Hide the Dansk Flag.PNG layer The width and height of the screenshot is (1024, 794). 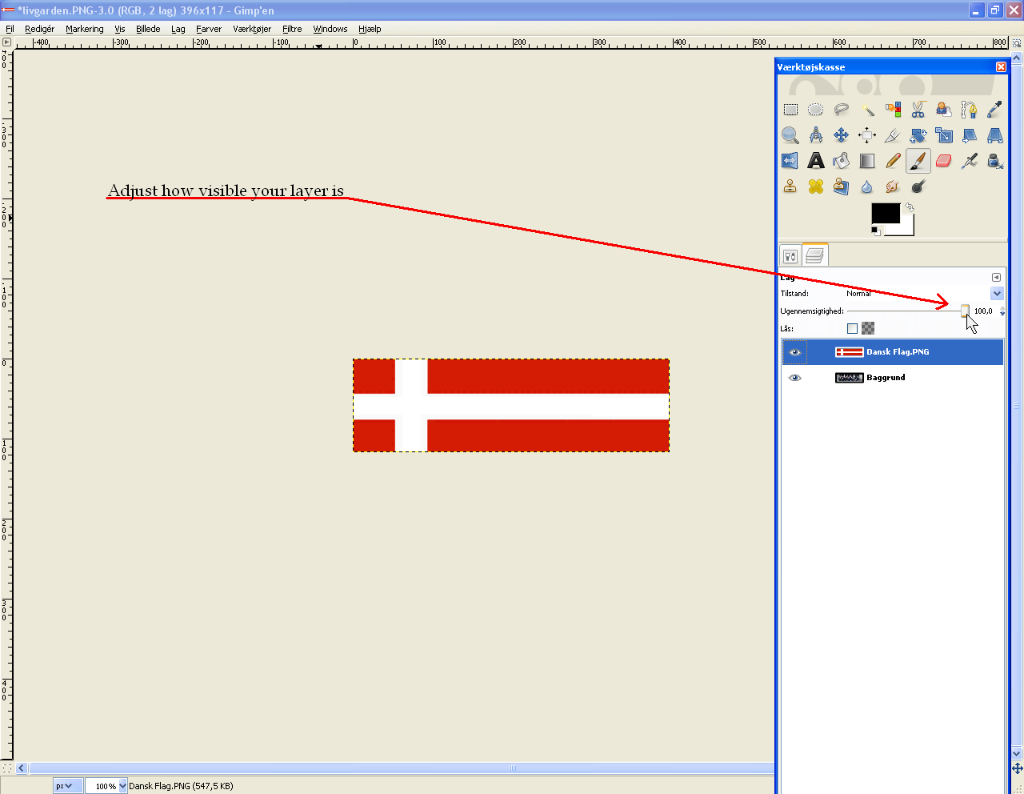(795, 352)
